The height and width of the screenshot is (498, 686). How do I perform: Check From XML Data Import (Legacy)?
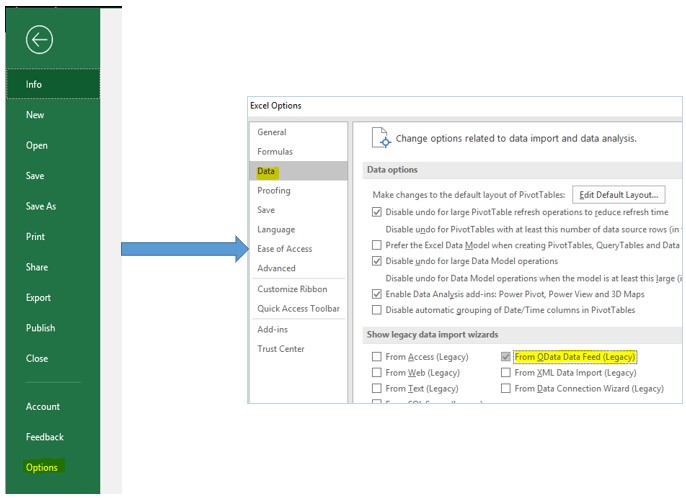[505, 372]
